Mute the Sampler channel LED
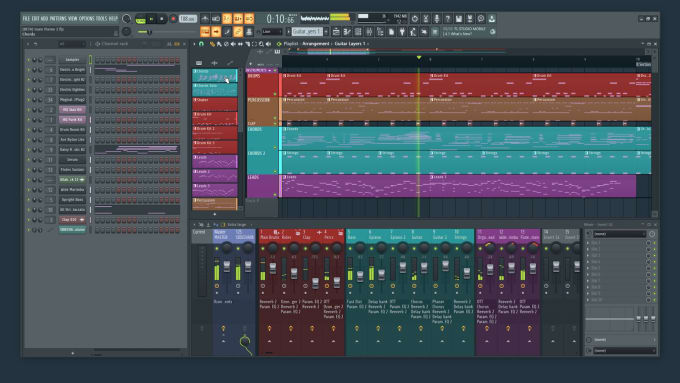The image size is (680, 383). [x=29, y=60]
